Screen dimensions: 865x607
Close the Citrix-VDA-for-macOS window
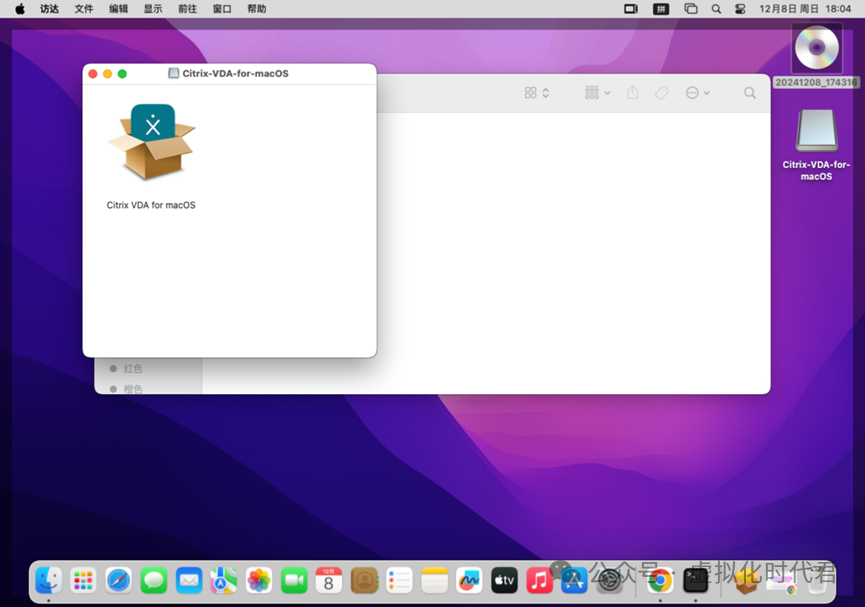(x=93, y=74)
